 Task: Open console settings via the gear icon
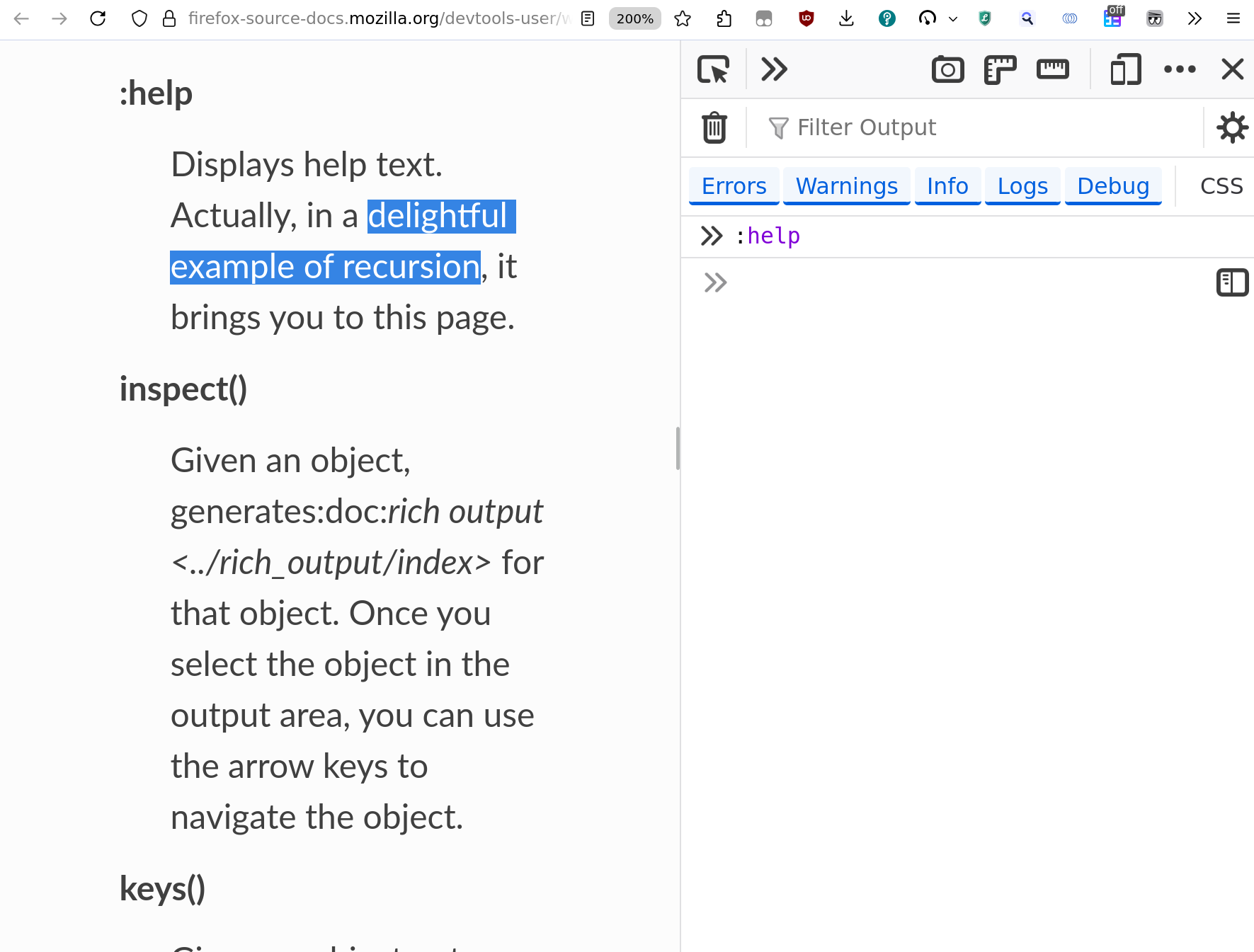(x=1232, y=127)
